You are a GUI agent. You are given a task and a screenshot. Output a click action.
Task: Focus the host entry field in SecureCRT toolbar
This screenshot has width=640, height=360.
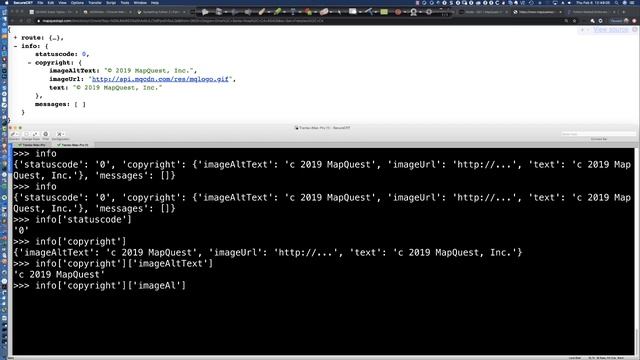point(598,134)
